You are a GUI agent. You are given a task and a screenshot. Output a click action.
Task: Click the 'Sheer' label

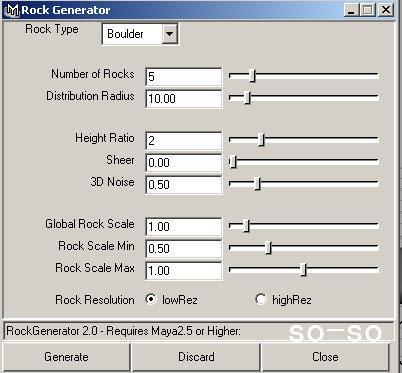[x=120, y=160]
